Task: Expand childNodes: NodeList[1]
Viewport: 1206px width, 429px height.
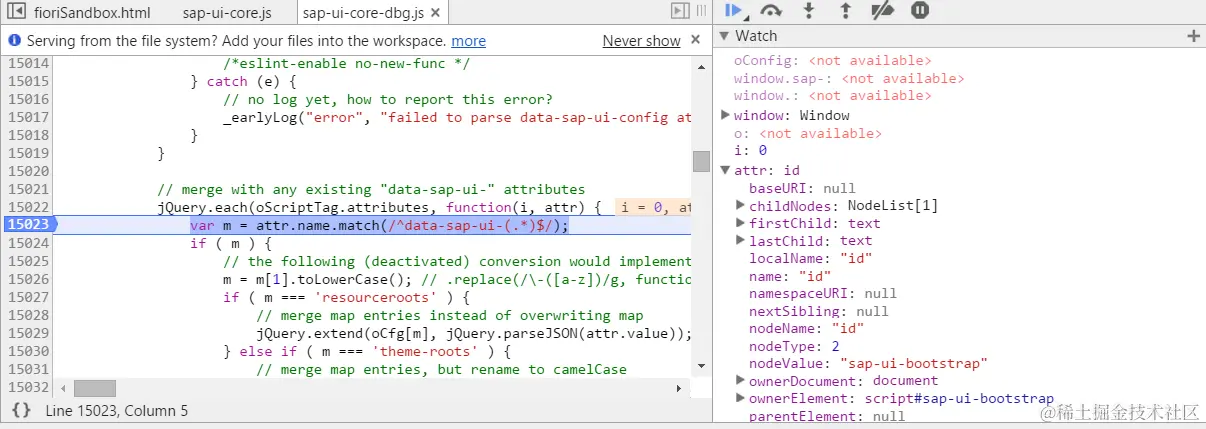Action: tap(741, 206)
